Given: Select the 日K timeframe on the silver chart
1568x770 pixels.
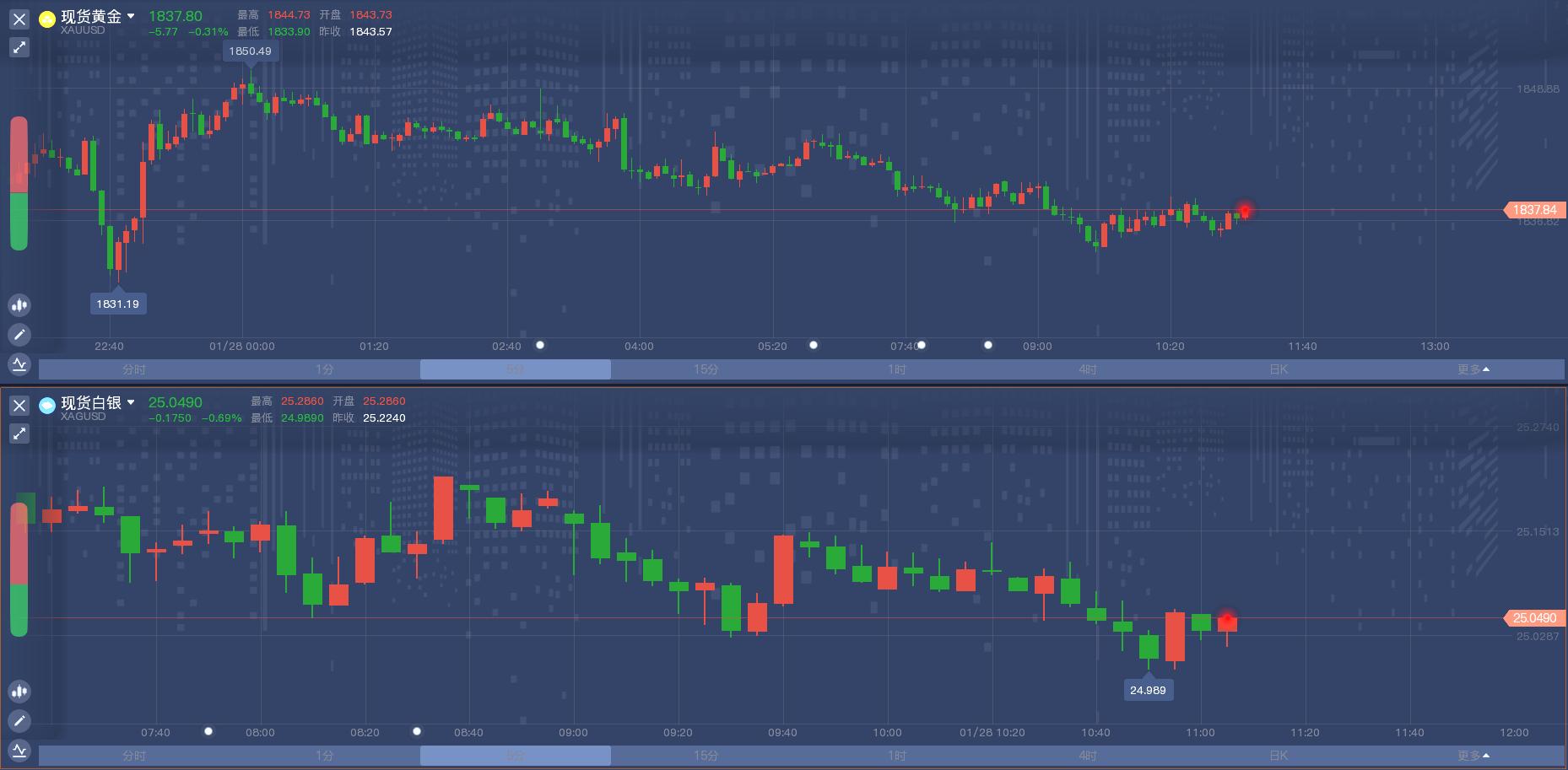Looking at the screenshot, I should pos(1279,756).
